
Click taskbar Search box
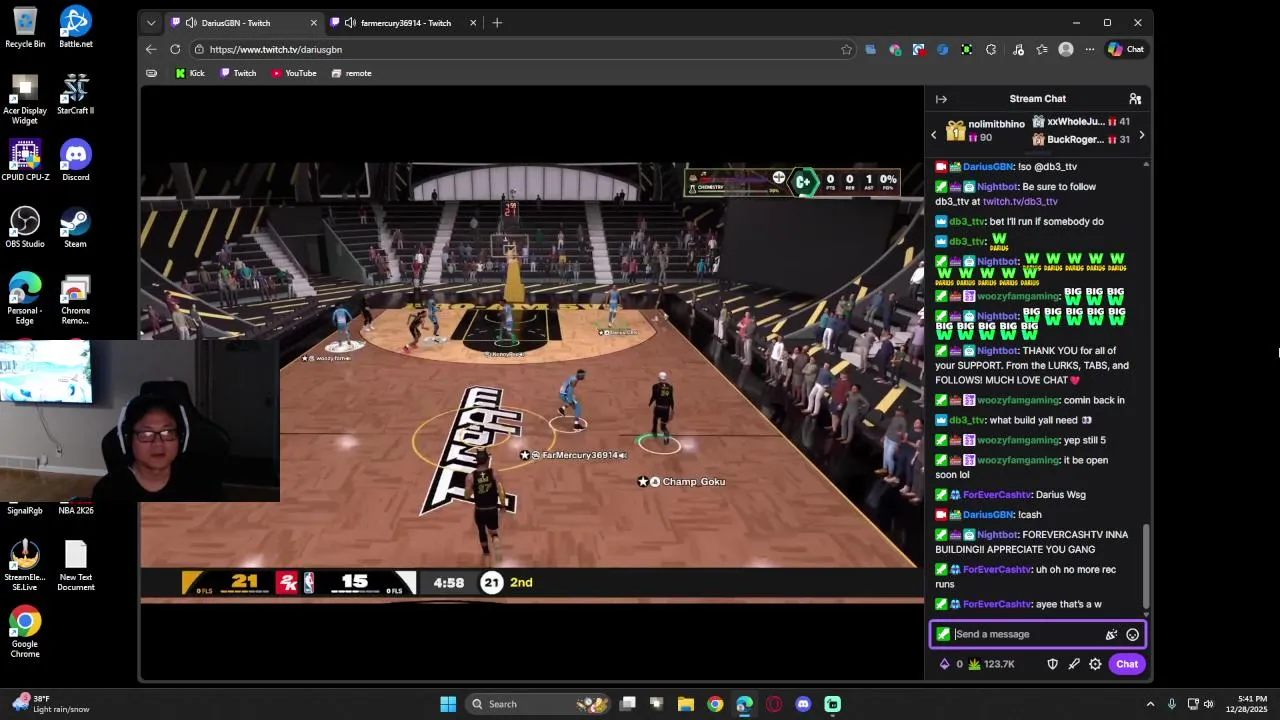(537, 704)
